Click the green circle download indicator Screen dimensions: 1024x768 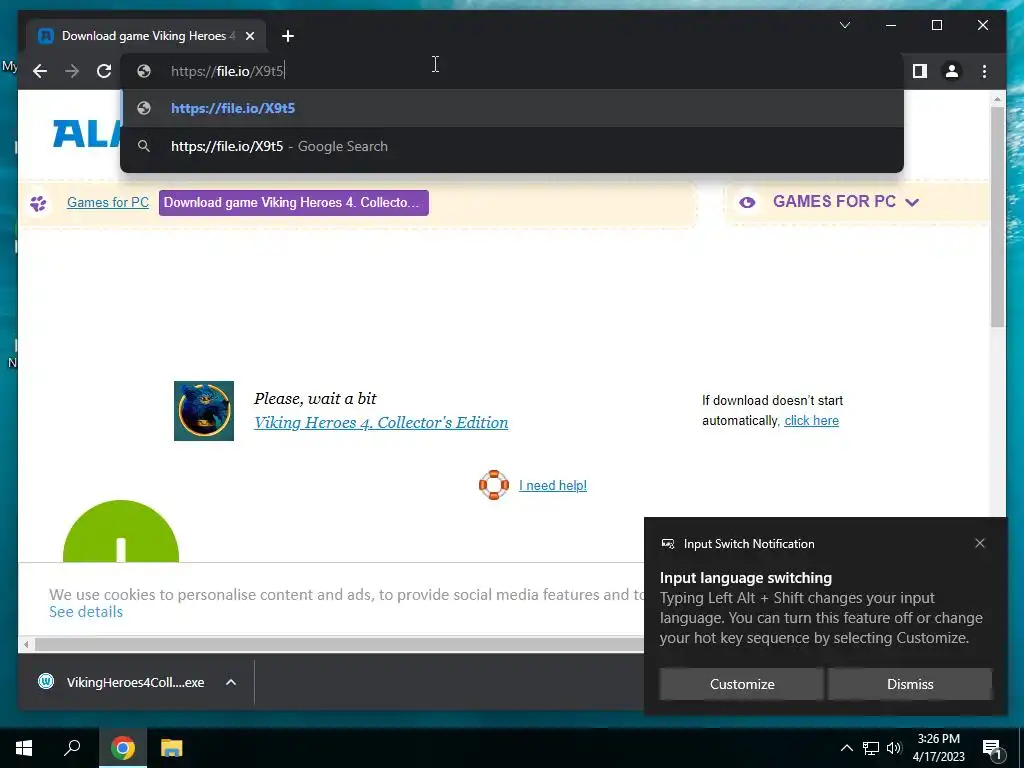pos(121,531)
